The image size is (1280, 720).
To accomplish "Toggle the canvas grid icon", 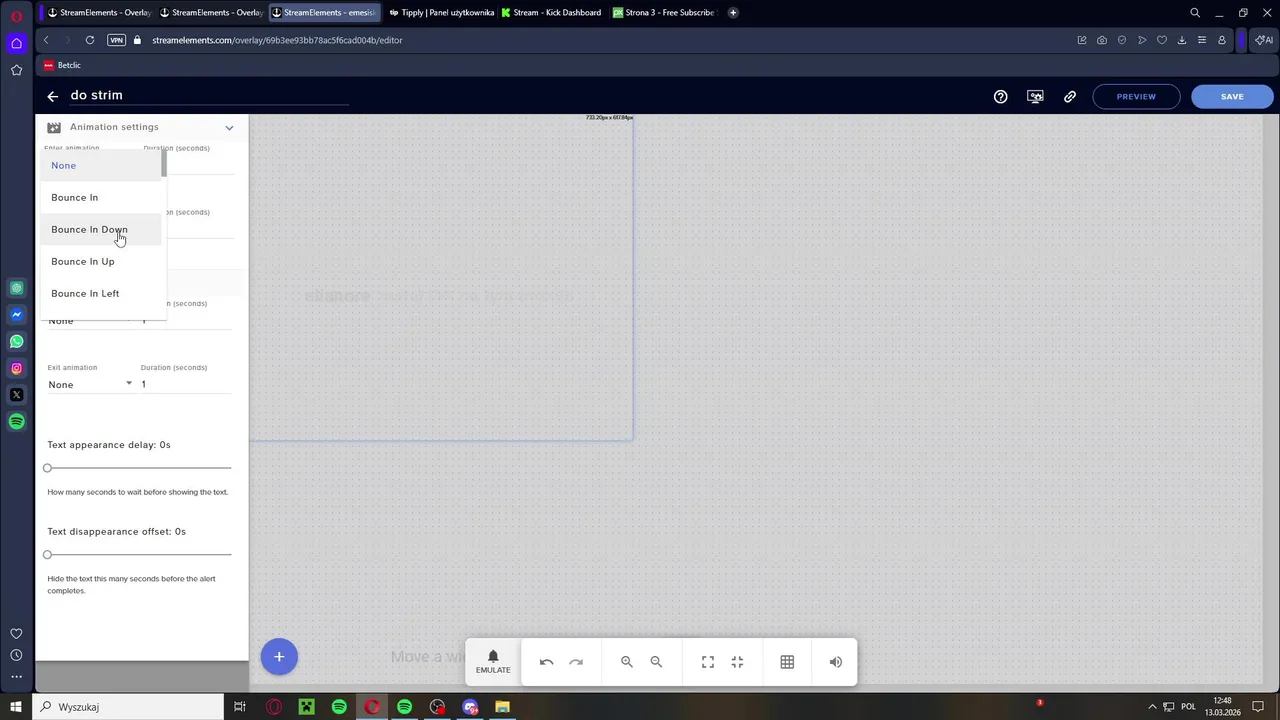I will pyautogui.click(x=787, y=662).
